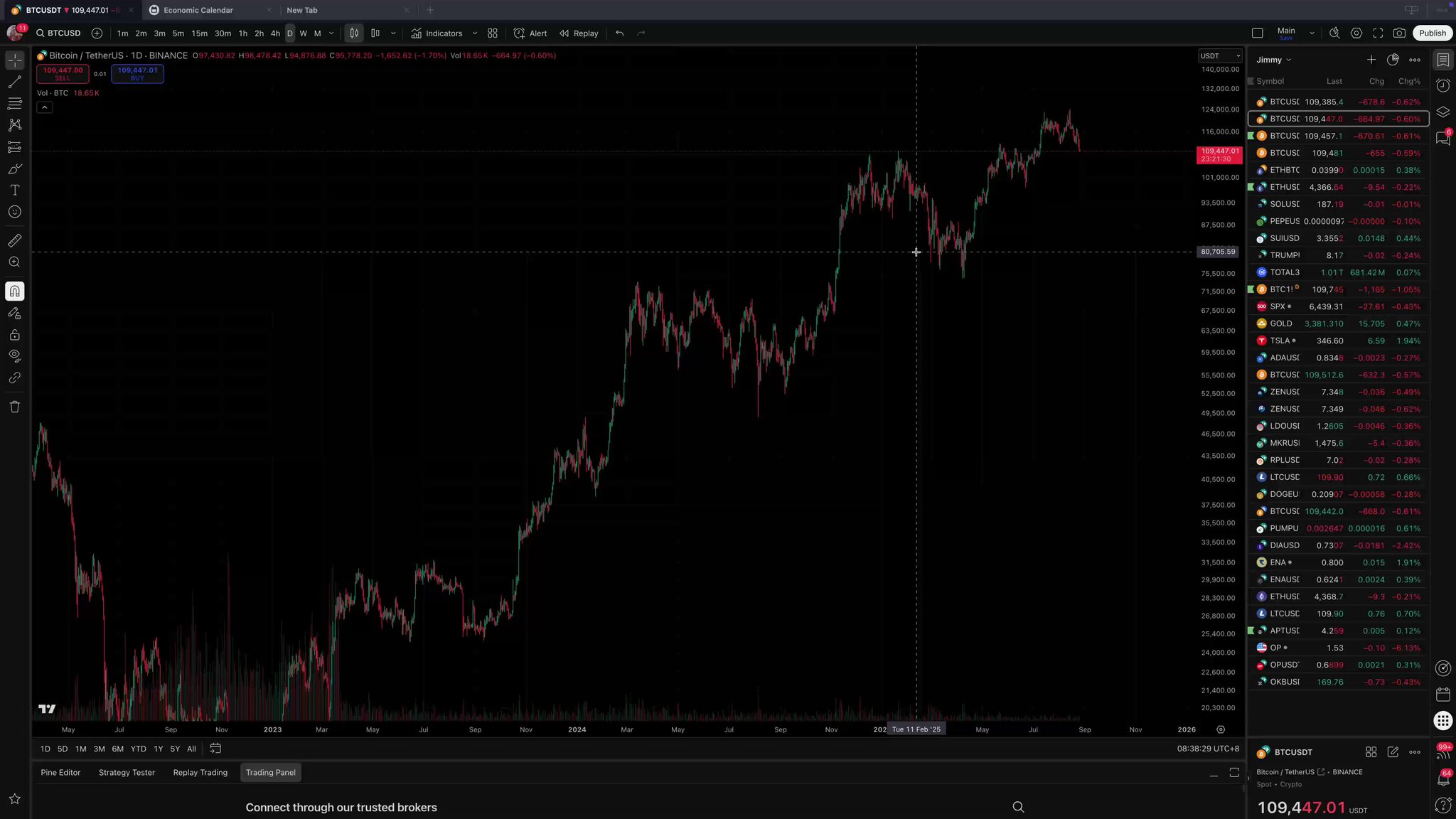Select the W weekly timeframe
This screenshot has height=819, width=1456.
304,33
